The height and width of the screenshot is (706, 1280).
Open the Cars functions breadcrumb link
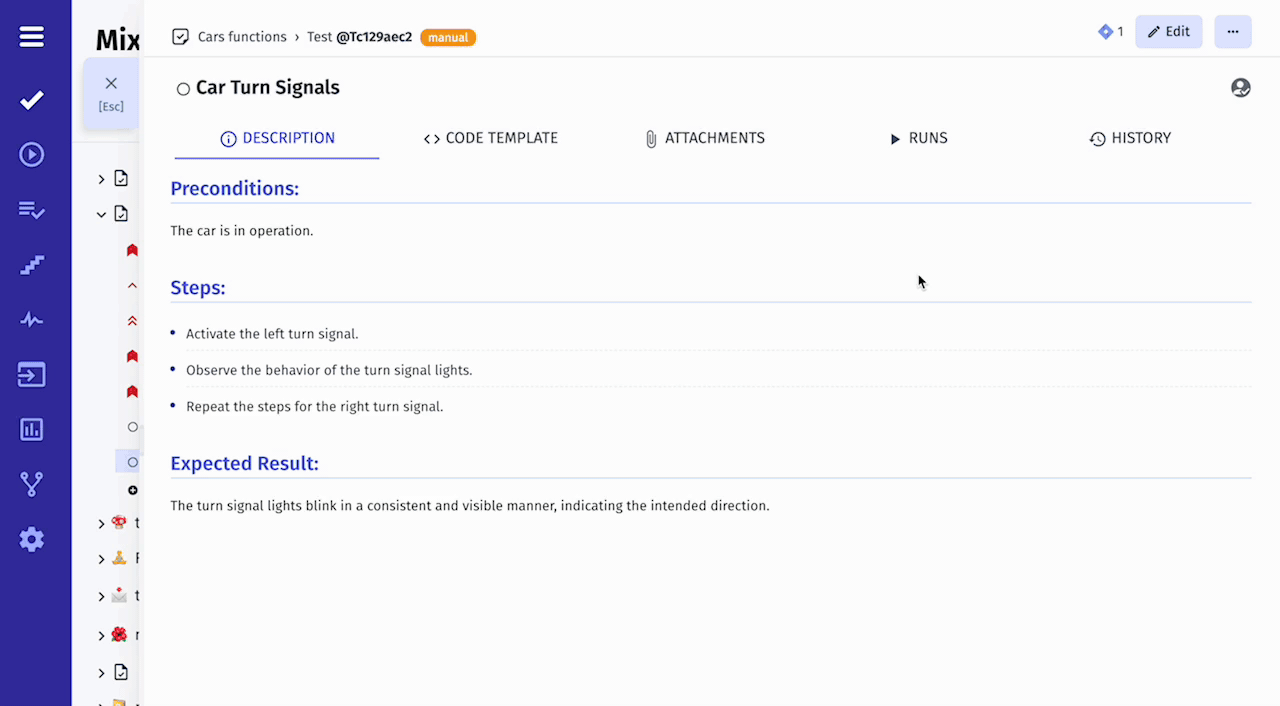242,37
